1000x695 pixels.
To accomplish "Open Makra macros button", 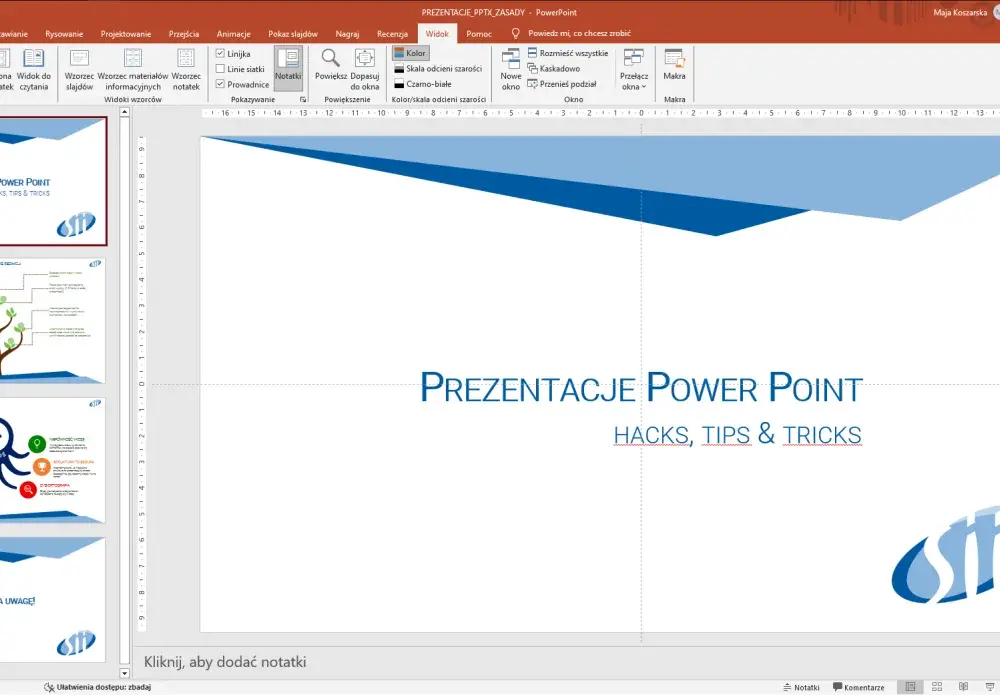I will (x=674, y=65).
